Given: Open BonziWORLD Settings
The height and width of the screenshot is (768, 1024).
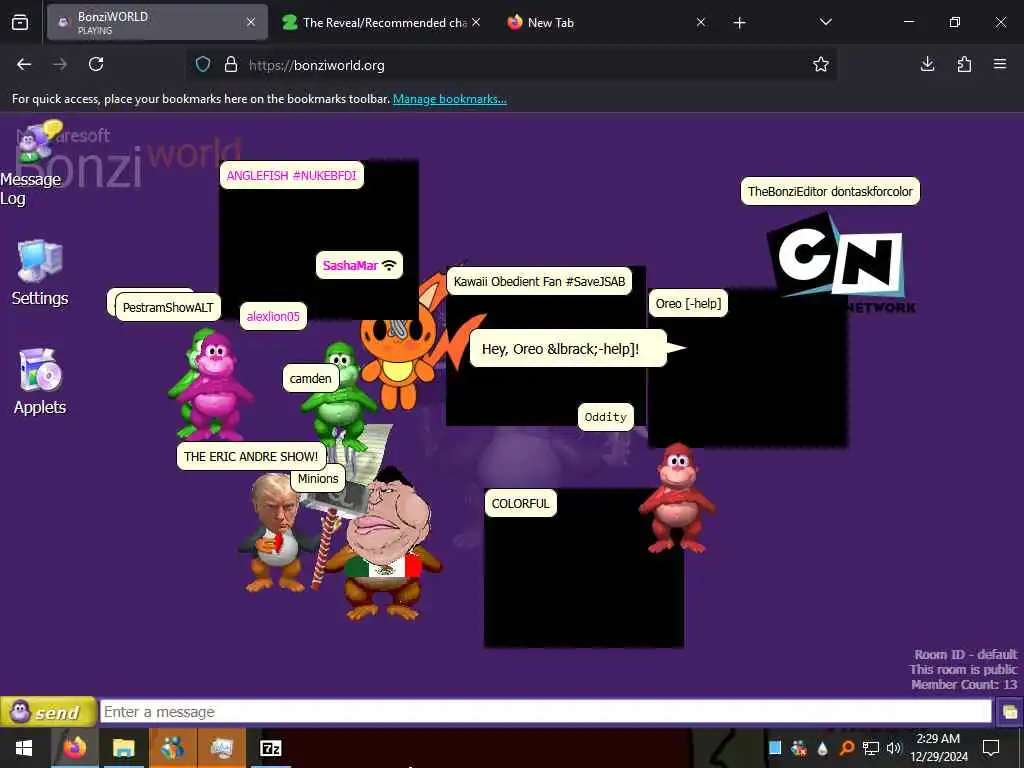Looking at the screenshot, I should (x=40, y=273).
